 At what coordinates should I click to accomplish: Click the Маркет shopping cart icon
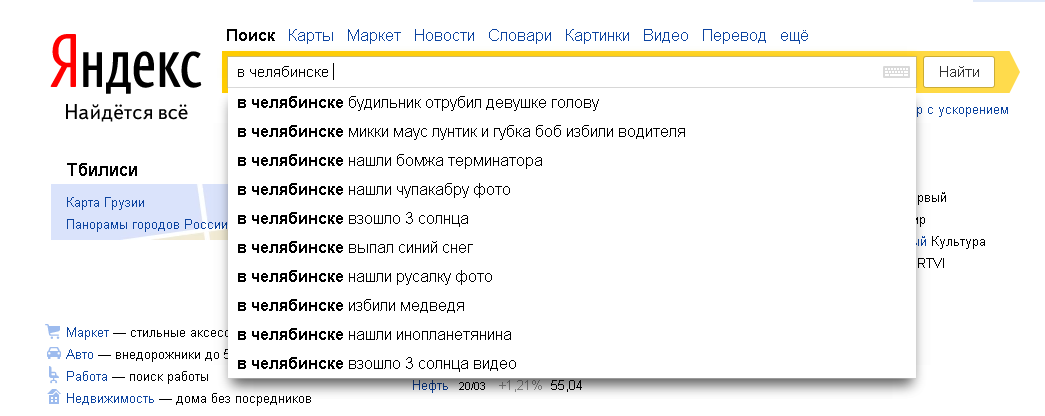53,332
